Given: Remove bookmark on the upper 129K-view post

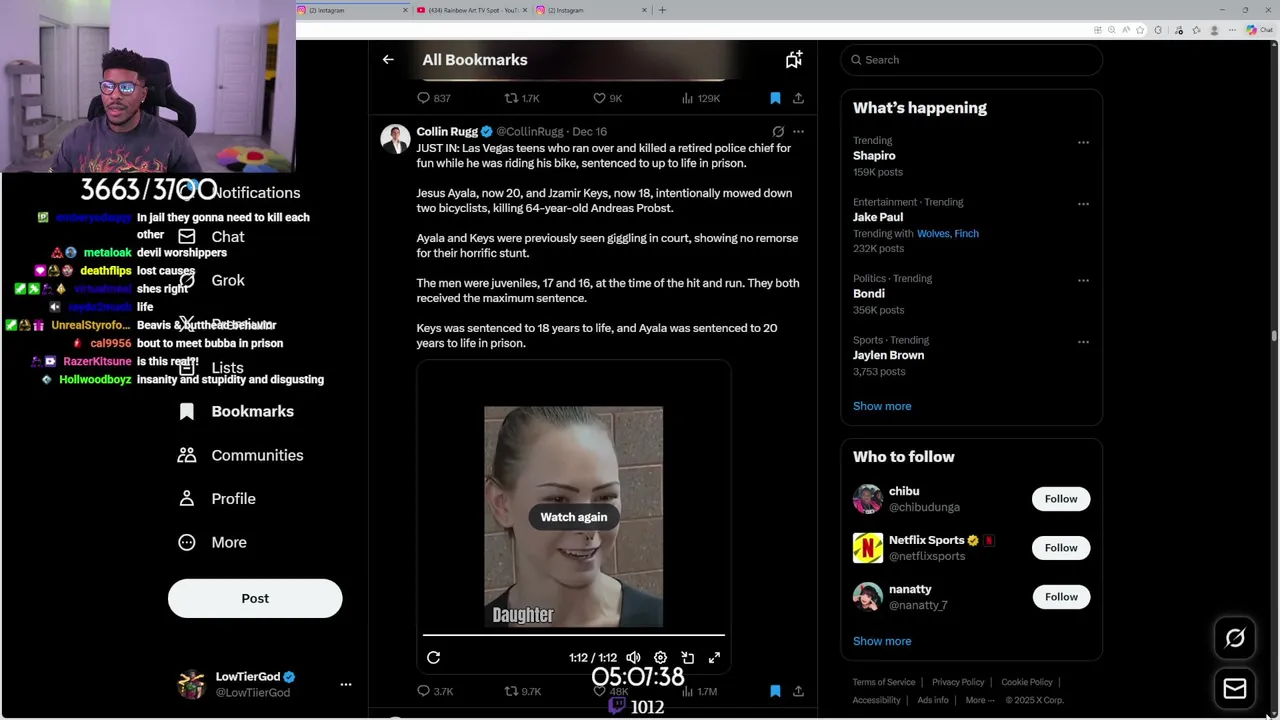Looking at the screenshot, I should [775, 98].
